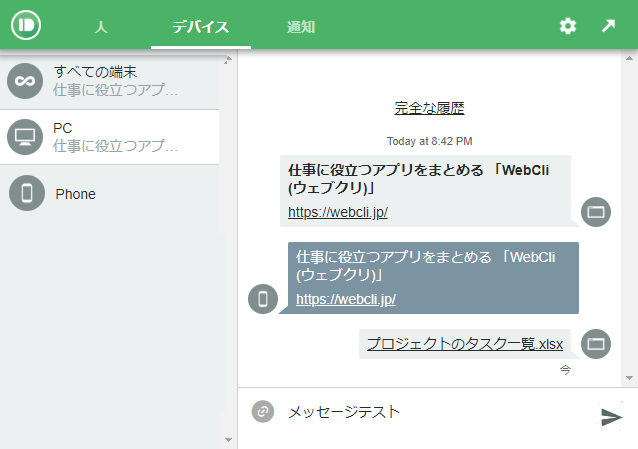Click the infinity icon for all devices

[25, 81]
